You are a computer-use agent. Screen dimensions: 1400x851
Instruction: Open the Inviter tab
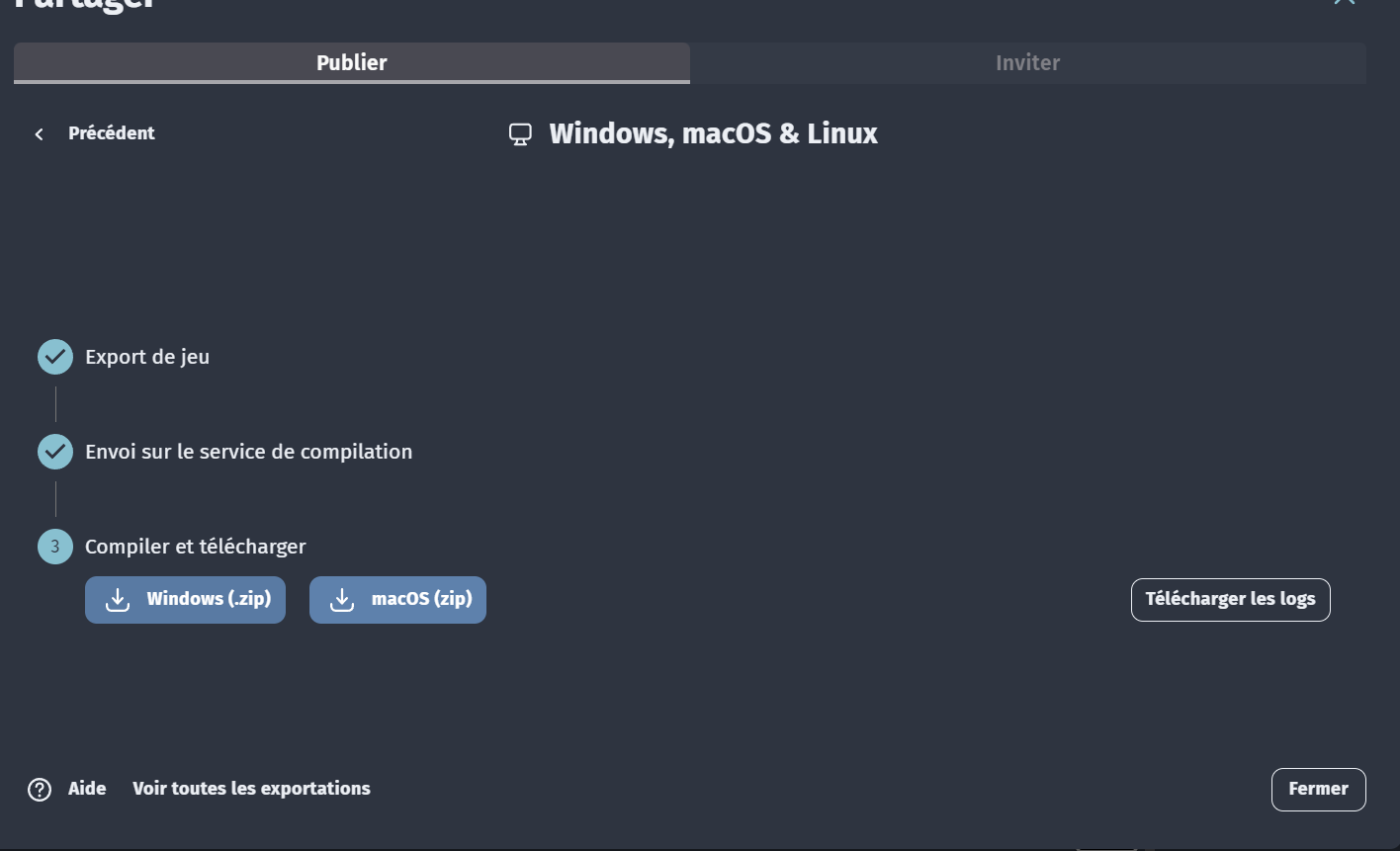[x=1027, y=62]
